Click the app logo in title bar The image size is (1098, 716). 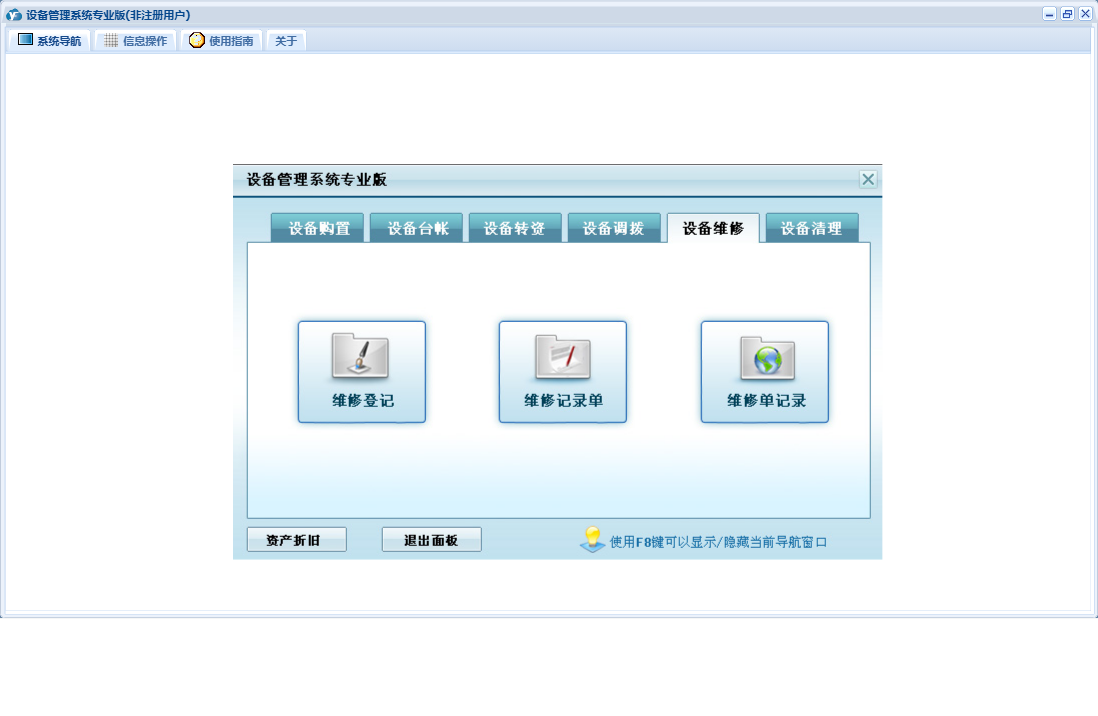(x=13, y=15)
